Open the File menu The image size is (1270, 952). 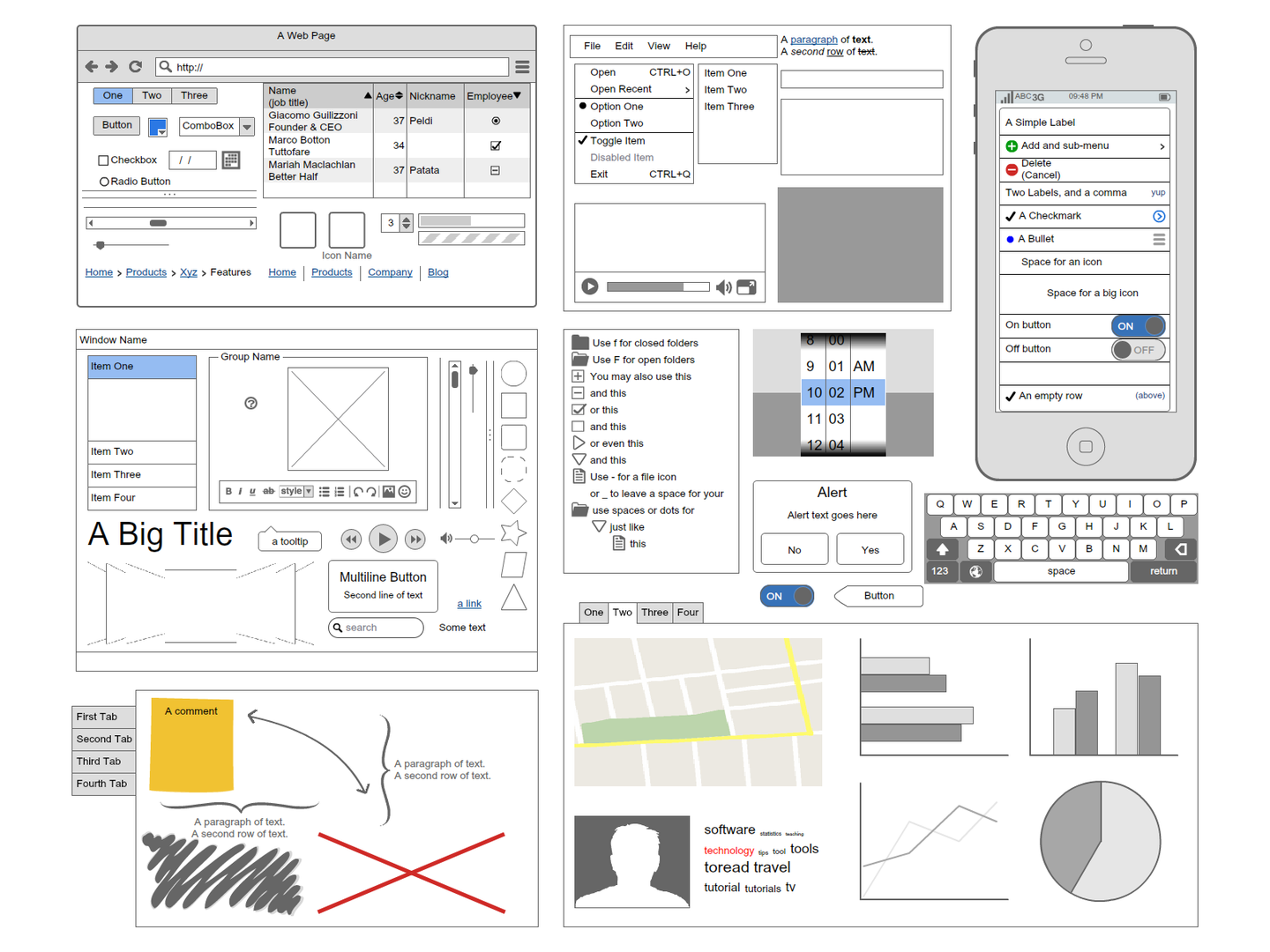click(x=592, y=46)
